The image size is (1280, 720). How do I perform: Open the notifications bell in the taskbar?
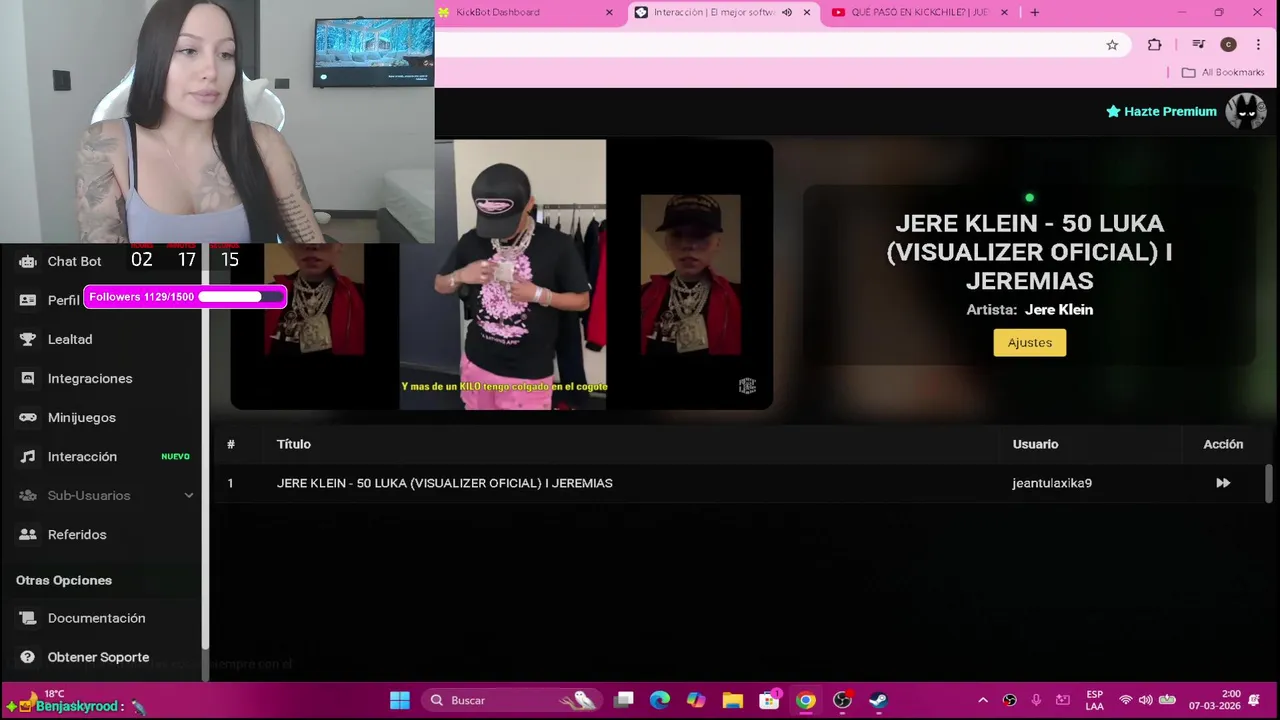(x=1255, y=700)
